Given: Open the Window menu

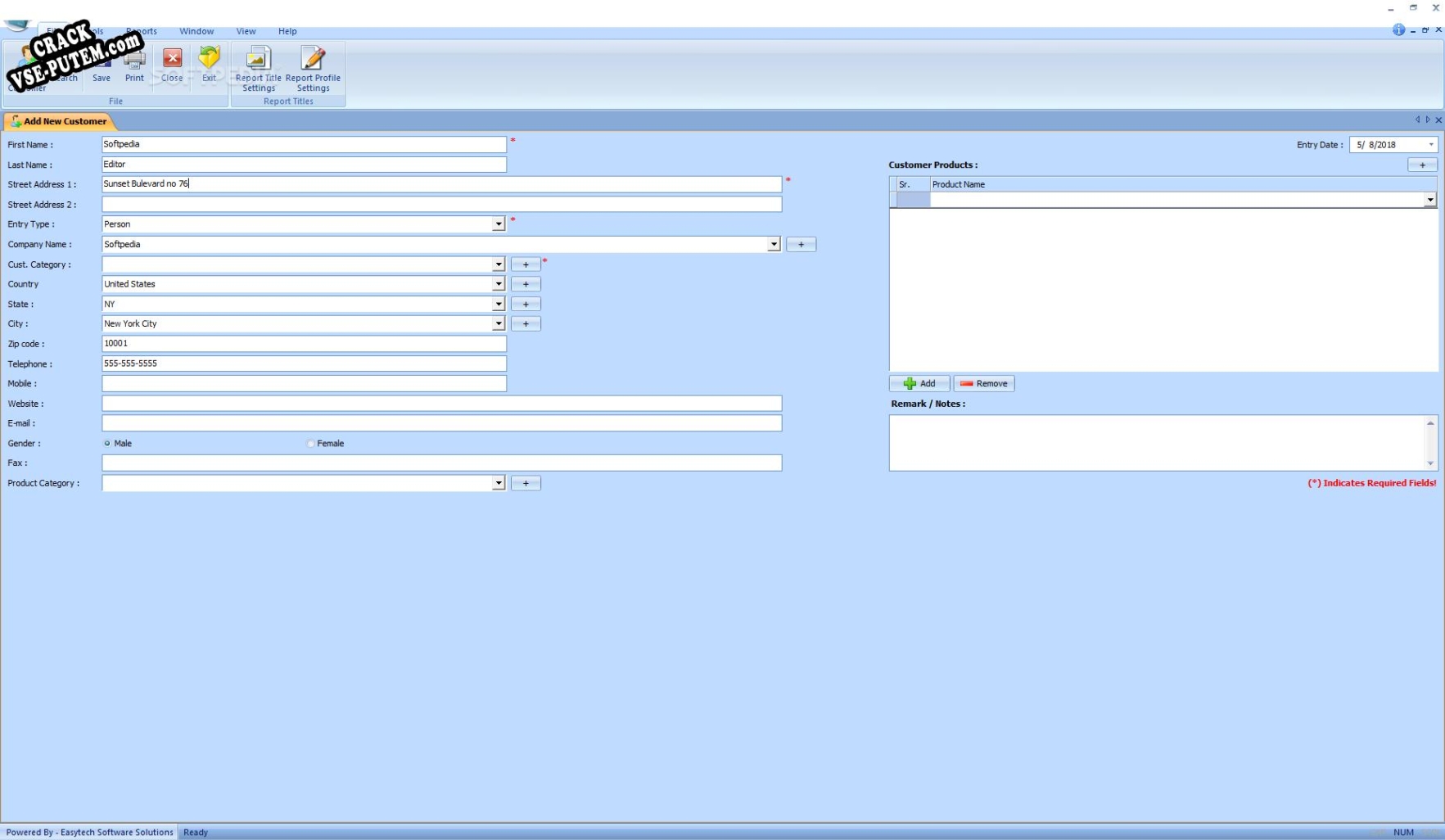Looking at the screenshot, I should 196,31.
